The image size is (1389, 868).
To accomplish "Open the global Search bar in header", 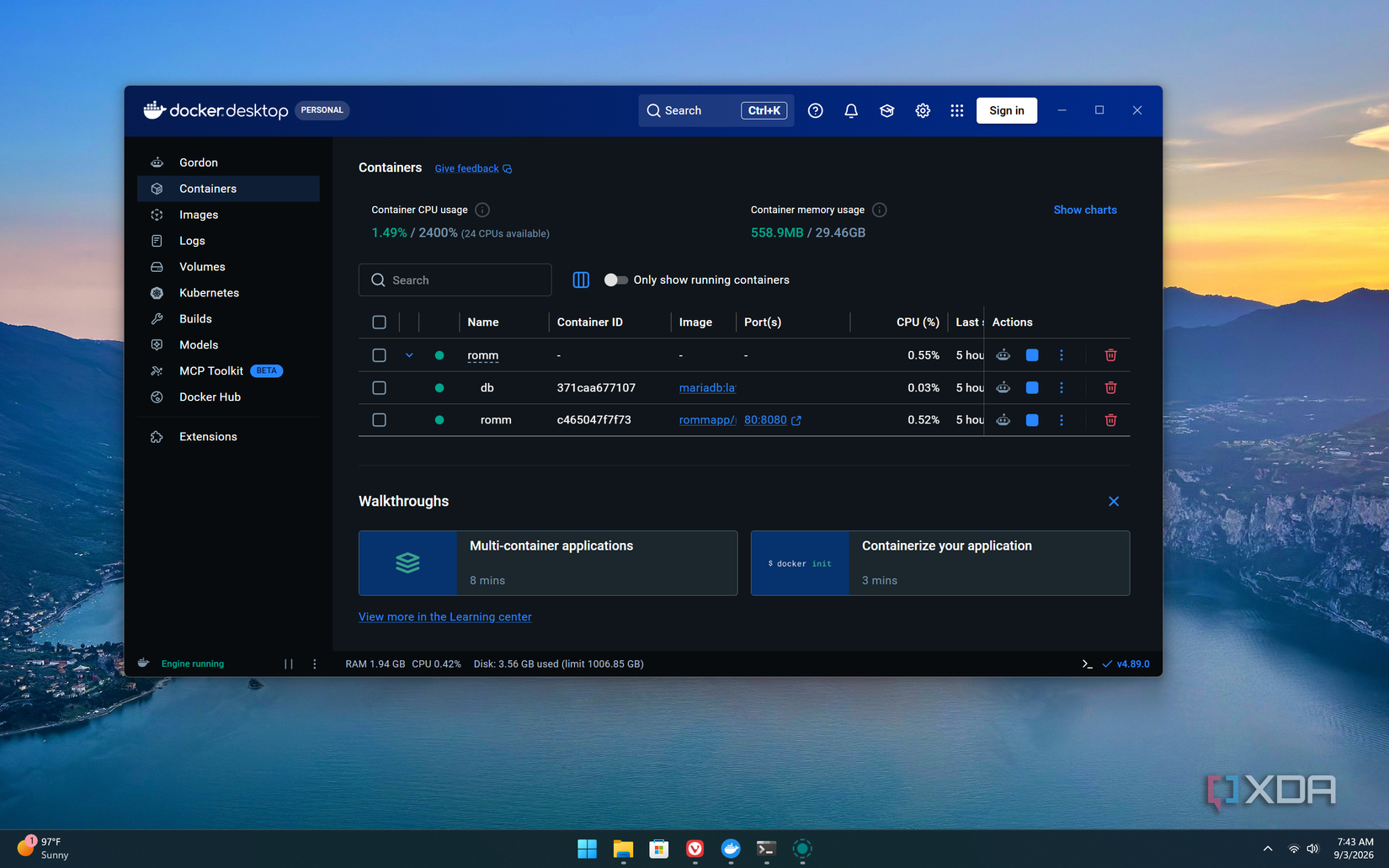I will point(716,110).
